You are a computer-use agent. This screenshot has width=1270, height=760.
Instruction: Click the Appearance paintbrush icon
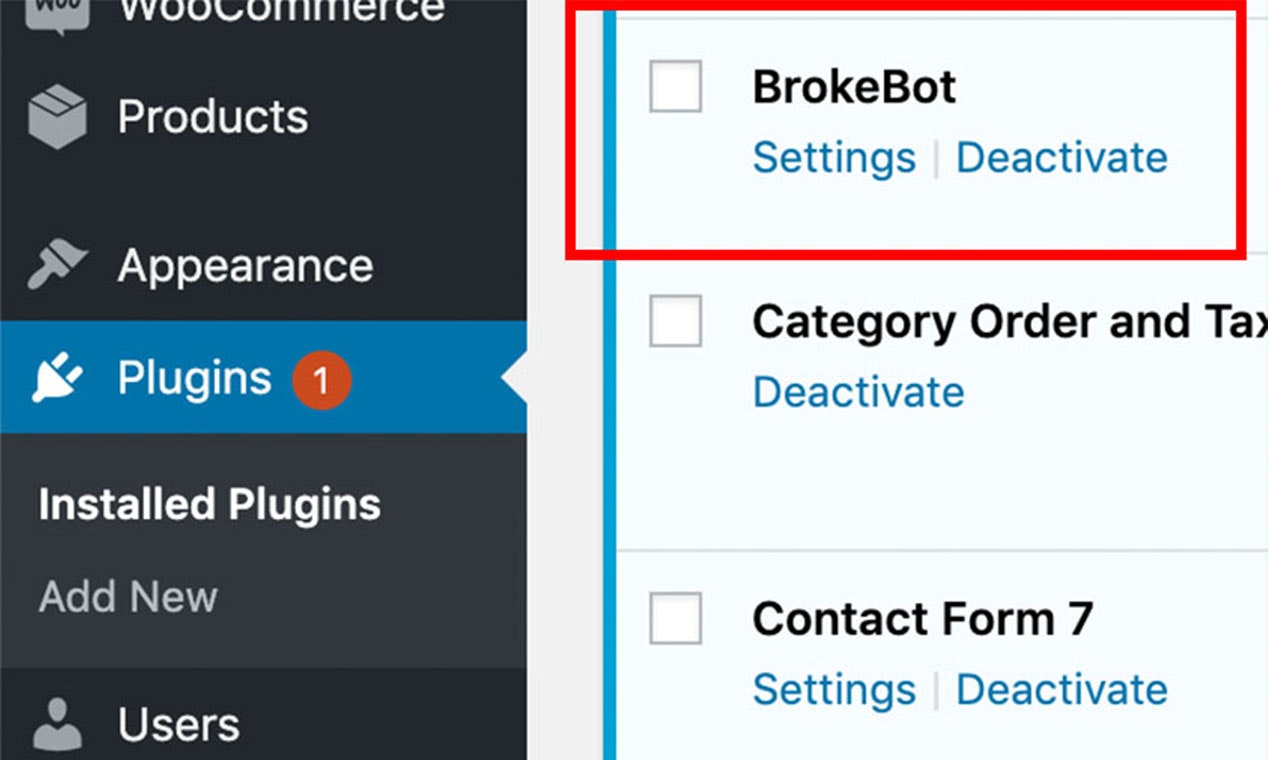tap(57, 263)
